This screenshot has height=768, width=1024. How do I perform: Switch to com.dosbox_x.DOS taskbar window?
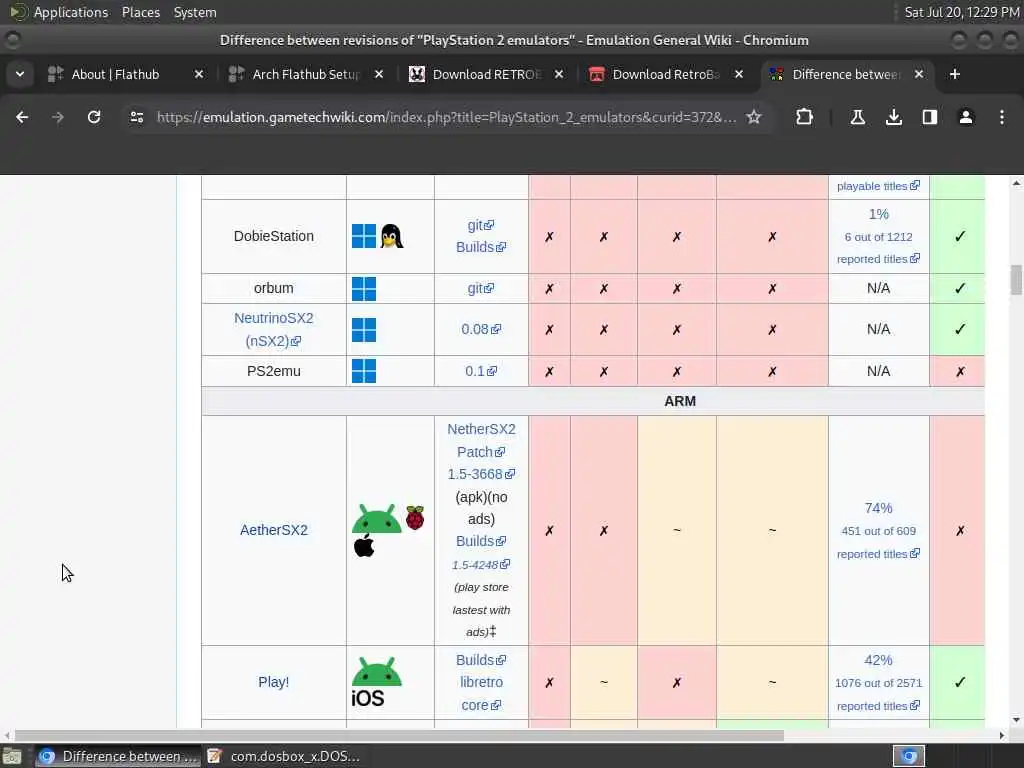click(285, 756)
